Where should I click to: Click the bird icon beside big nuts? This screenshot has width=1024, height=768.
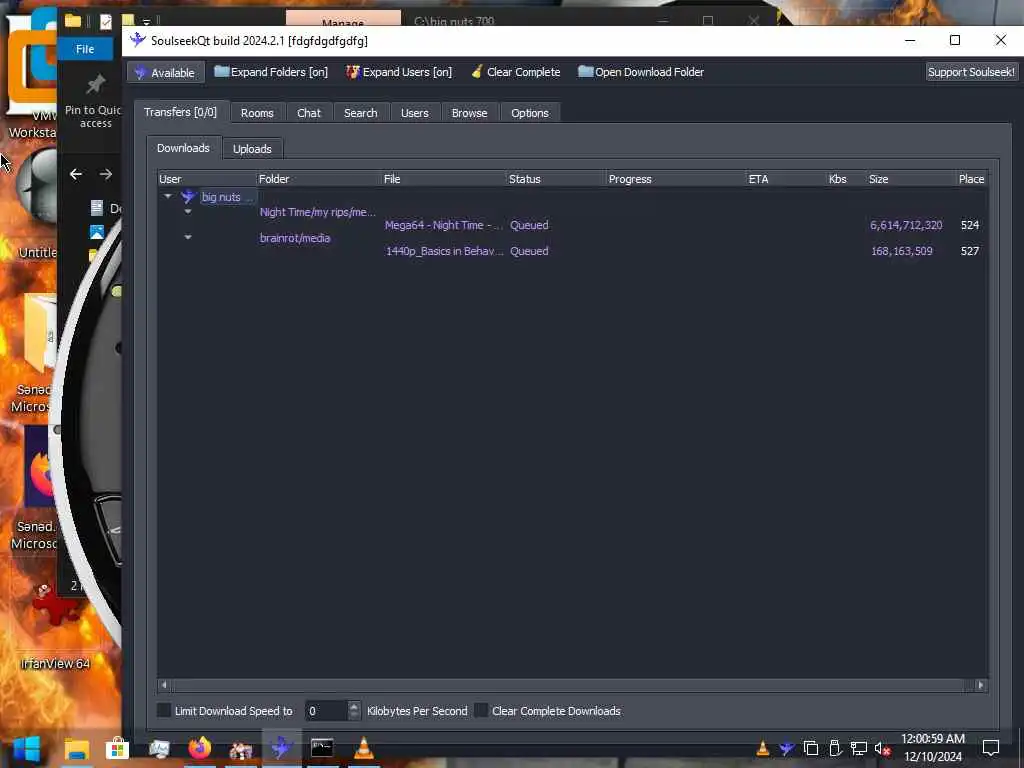point(189,196)
